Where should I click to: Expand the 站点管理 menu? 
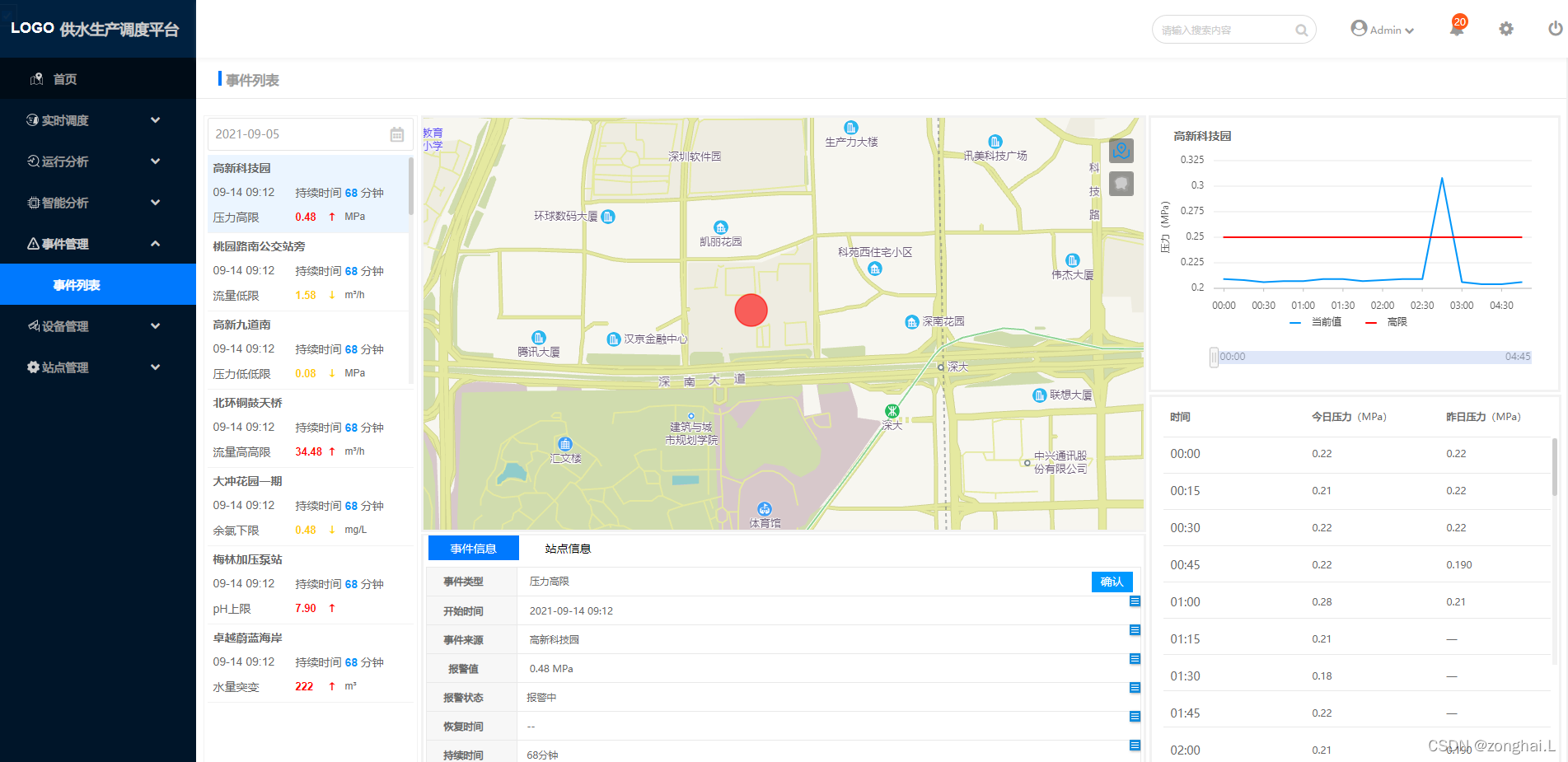point(98,367)
